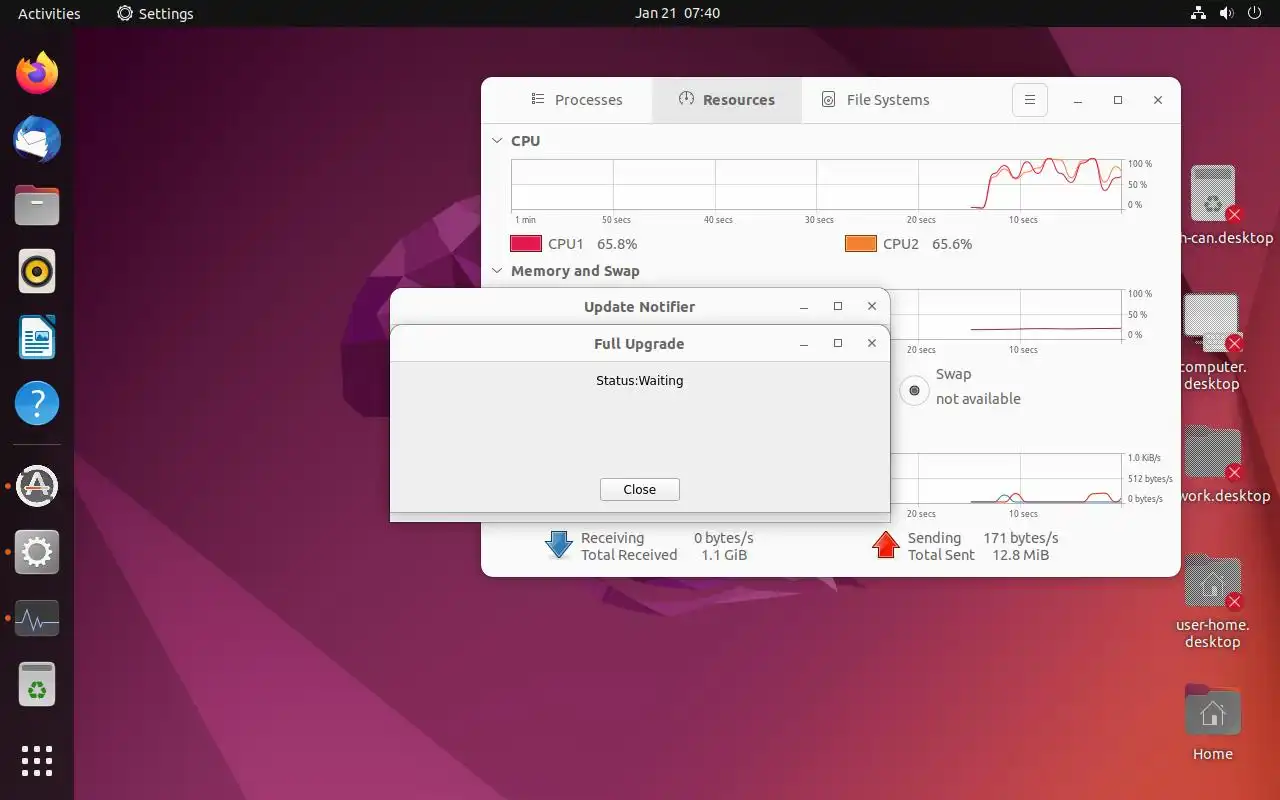The height and width of the screenshot is (800, 1280).
Task: Select the computer.desktop desktop icon
Action: [x=1212, y=342]
